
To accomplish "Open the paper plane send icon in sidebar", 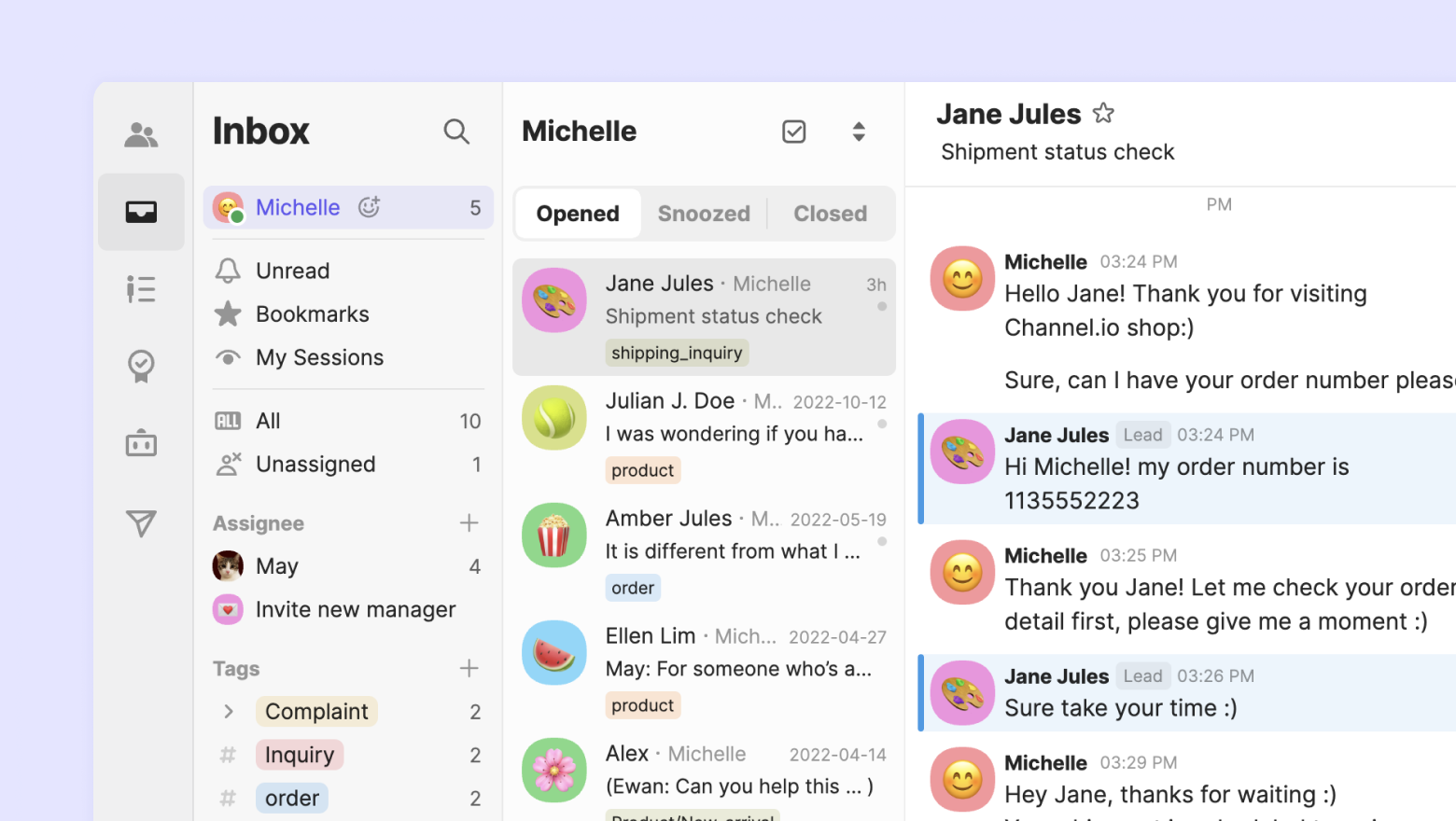I will click(141, 523).
